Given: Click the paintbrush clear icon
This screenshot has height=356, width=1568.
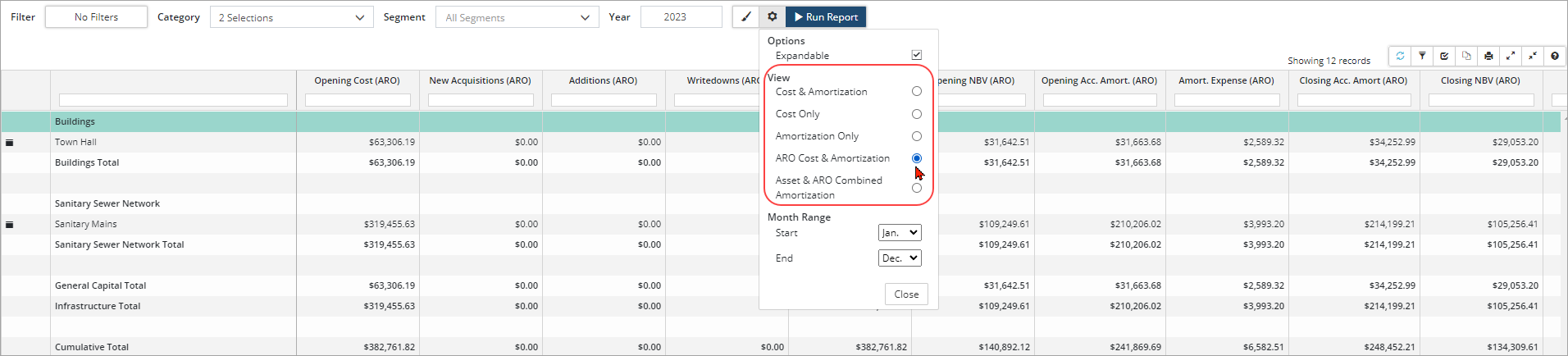Looking at the screenshot, I should pyautogui.click(x=745, y=16).
